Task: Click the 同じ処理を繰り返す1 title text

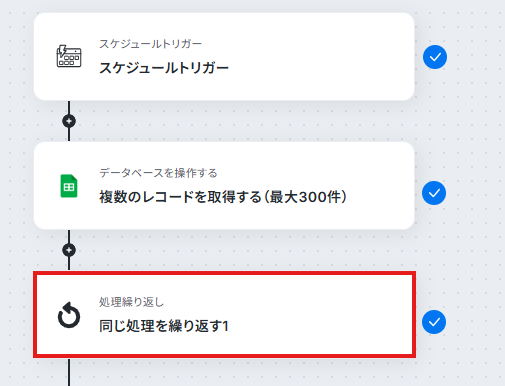Action: (164, 326)
